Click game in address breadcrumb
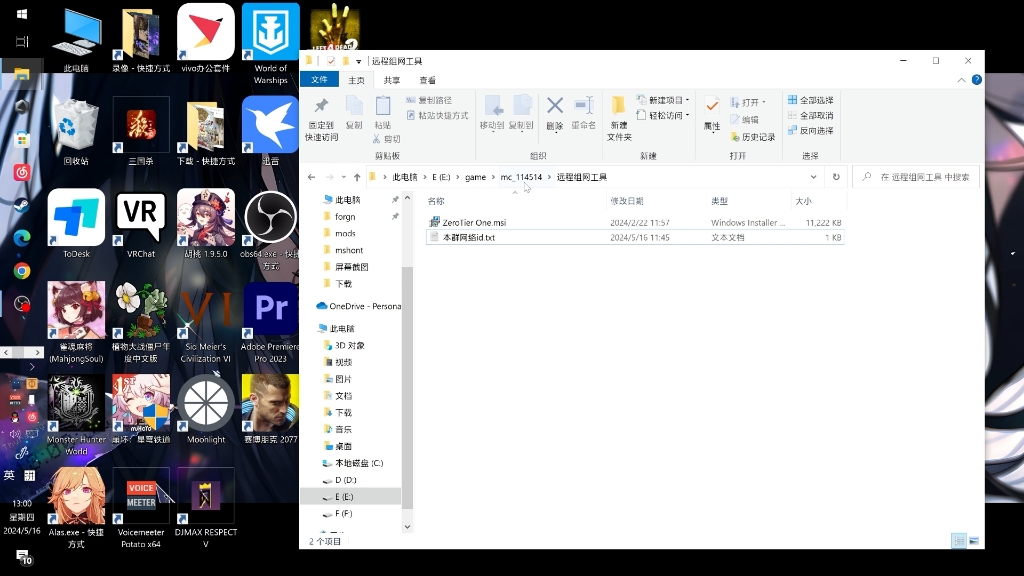The width and height of the screenshot is (1024, 576). pos(475,177)
